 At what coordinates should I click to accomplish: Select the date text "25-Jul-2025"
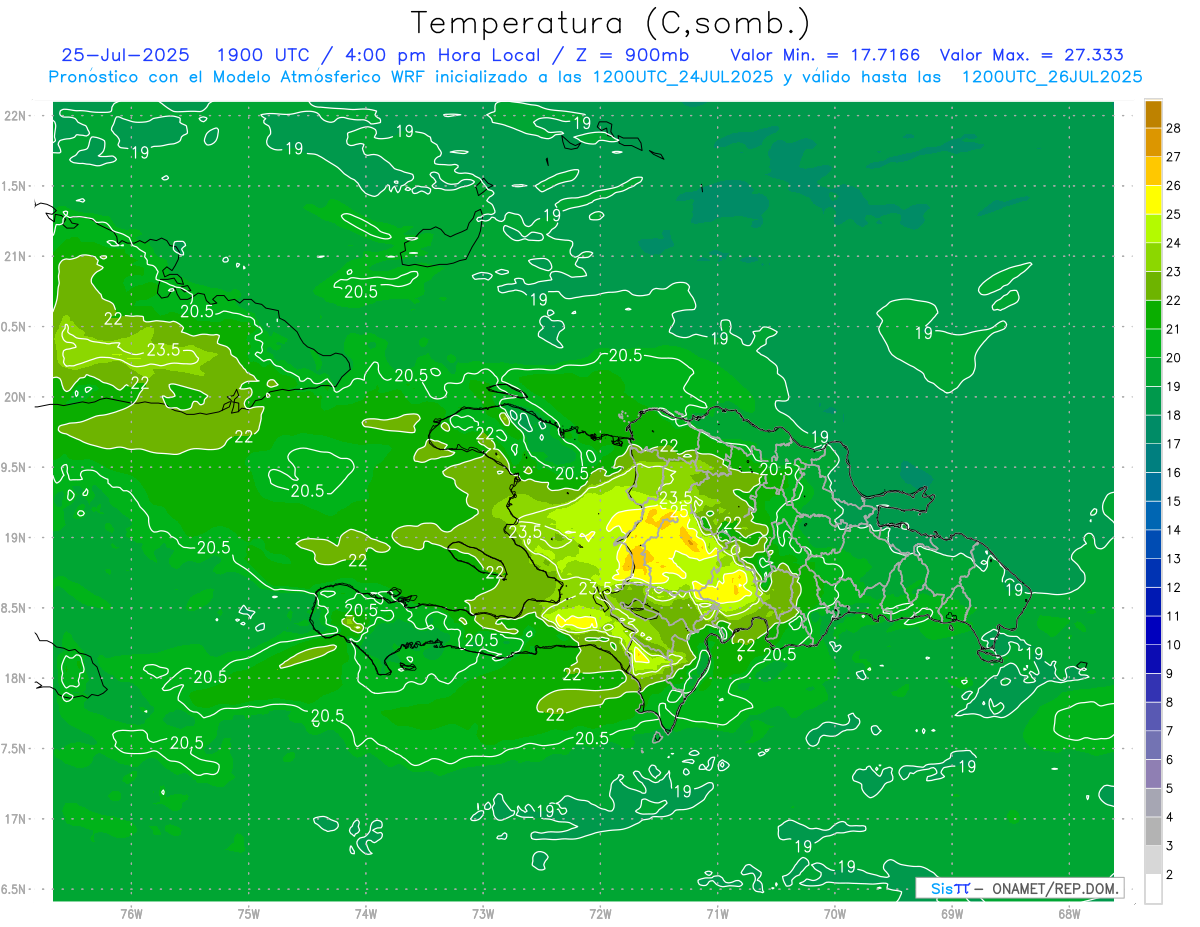click(125, 55)
